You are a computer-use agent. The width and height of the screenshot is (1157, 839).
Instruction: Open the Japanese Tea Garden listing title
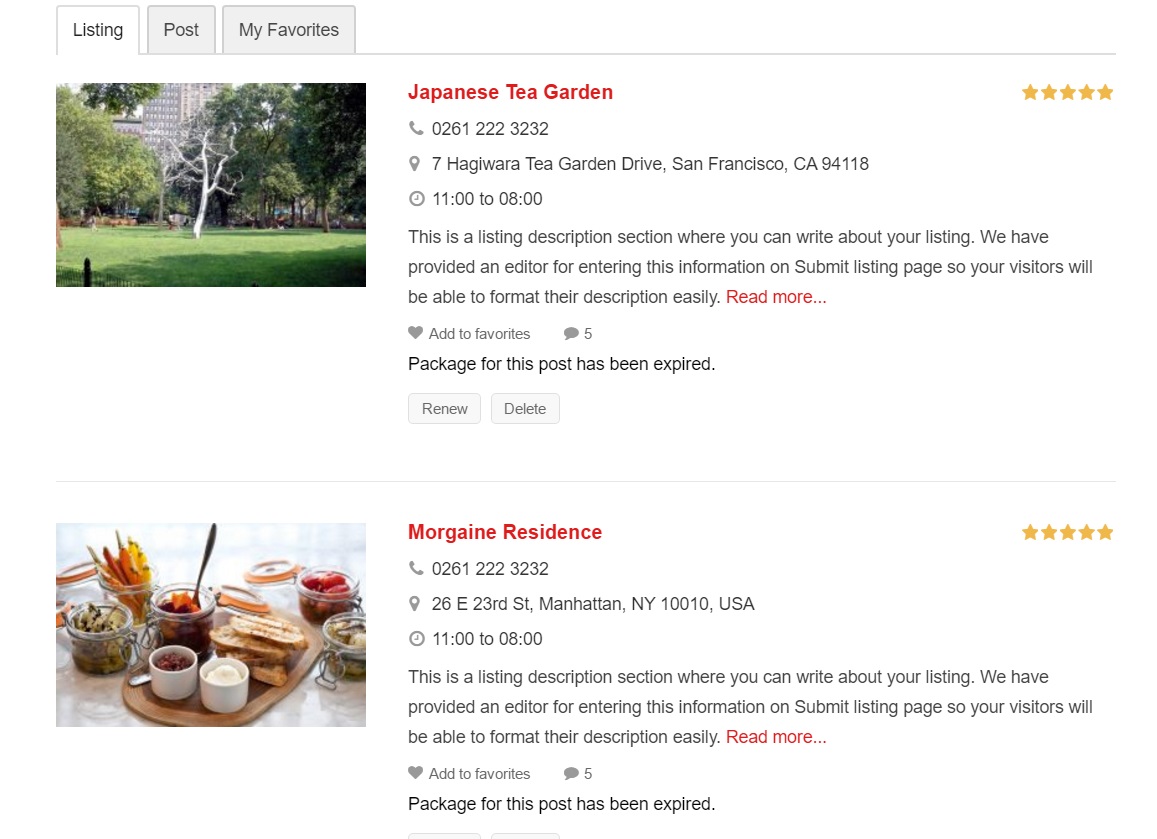point(510,92)
